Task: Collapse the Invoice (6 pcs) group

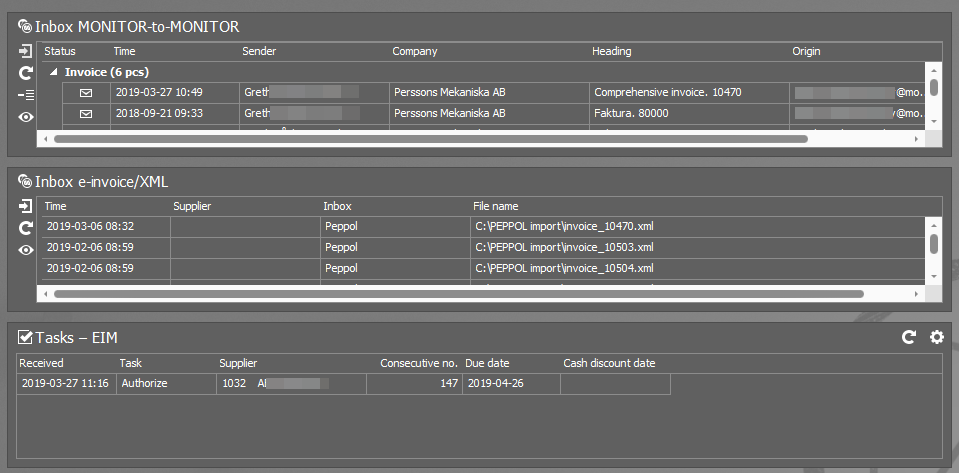Action: coord(53,73)
